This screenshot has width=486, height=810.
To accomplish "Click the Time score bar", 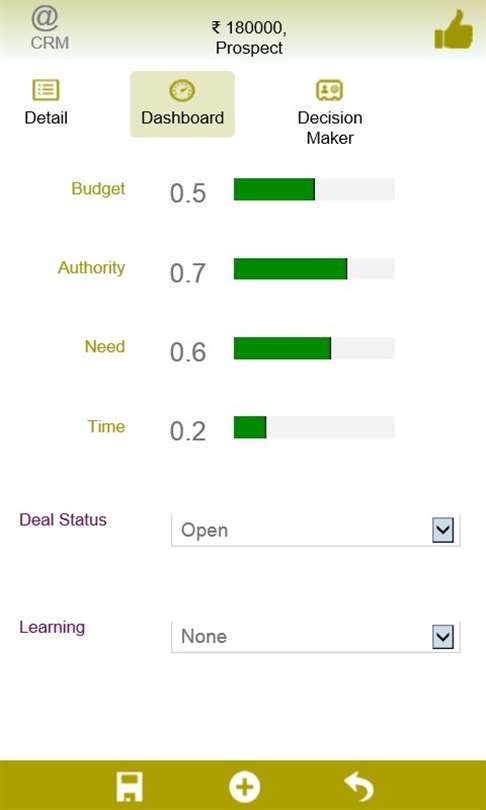I will click(314, 427).
